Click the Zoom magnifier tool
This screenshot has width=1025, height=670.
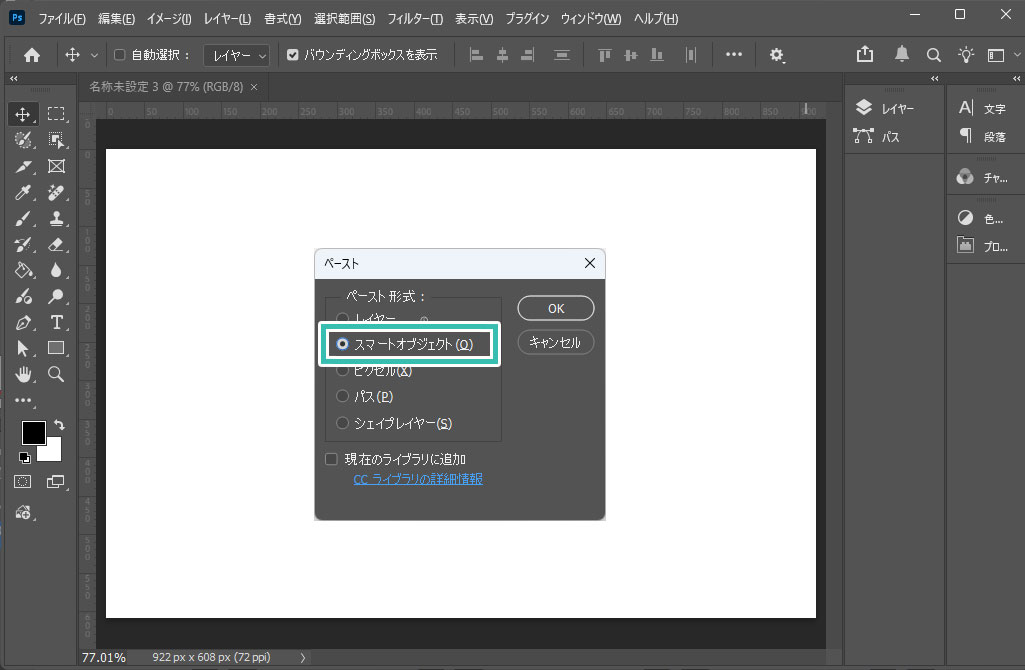tap(56, 374)
